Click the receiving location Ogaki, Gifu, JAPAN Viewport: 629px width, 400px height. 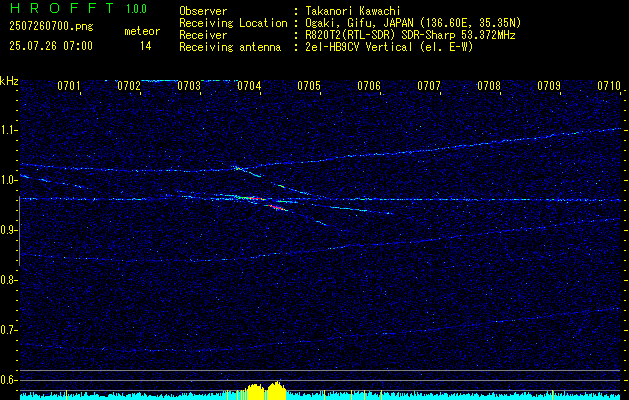pyautogui.click(x=359, y=23)
